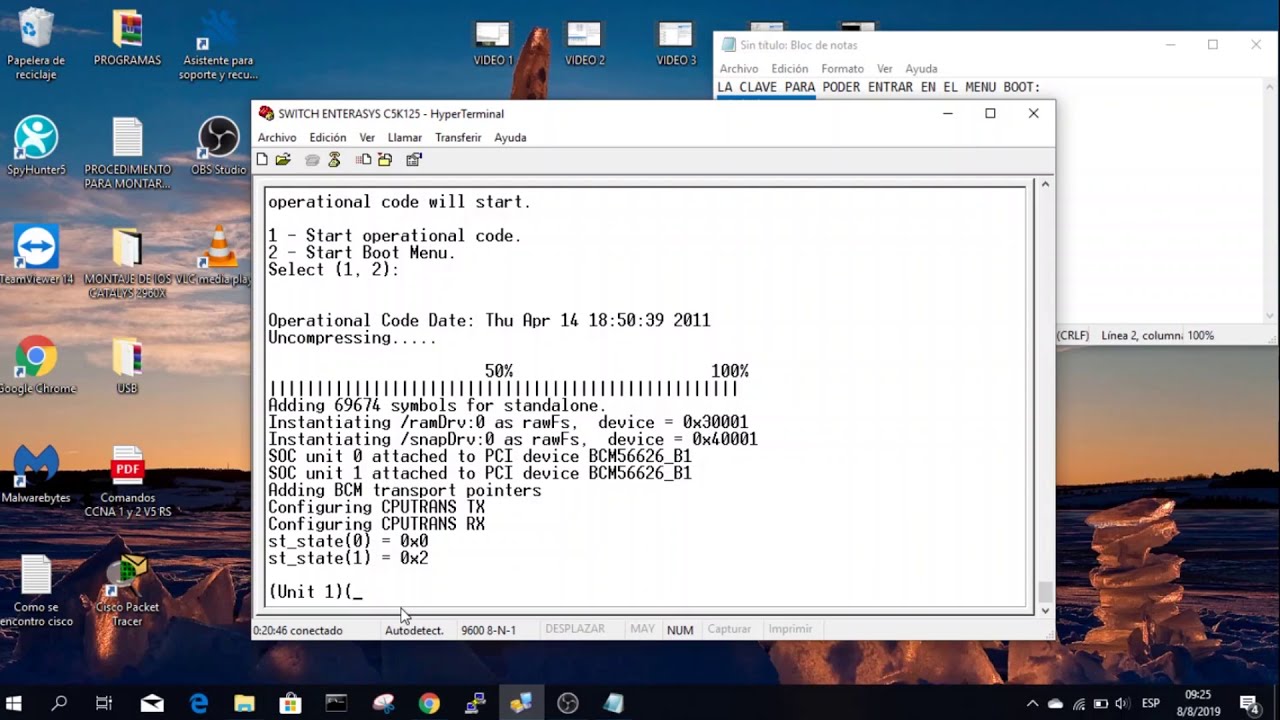Click the HyperTerminal scrollbar up arrow

[1045, 185]
